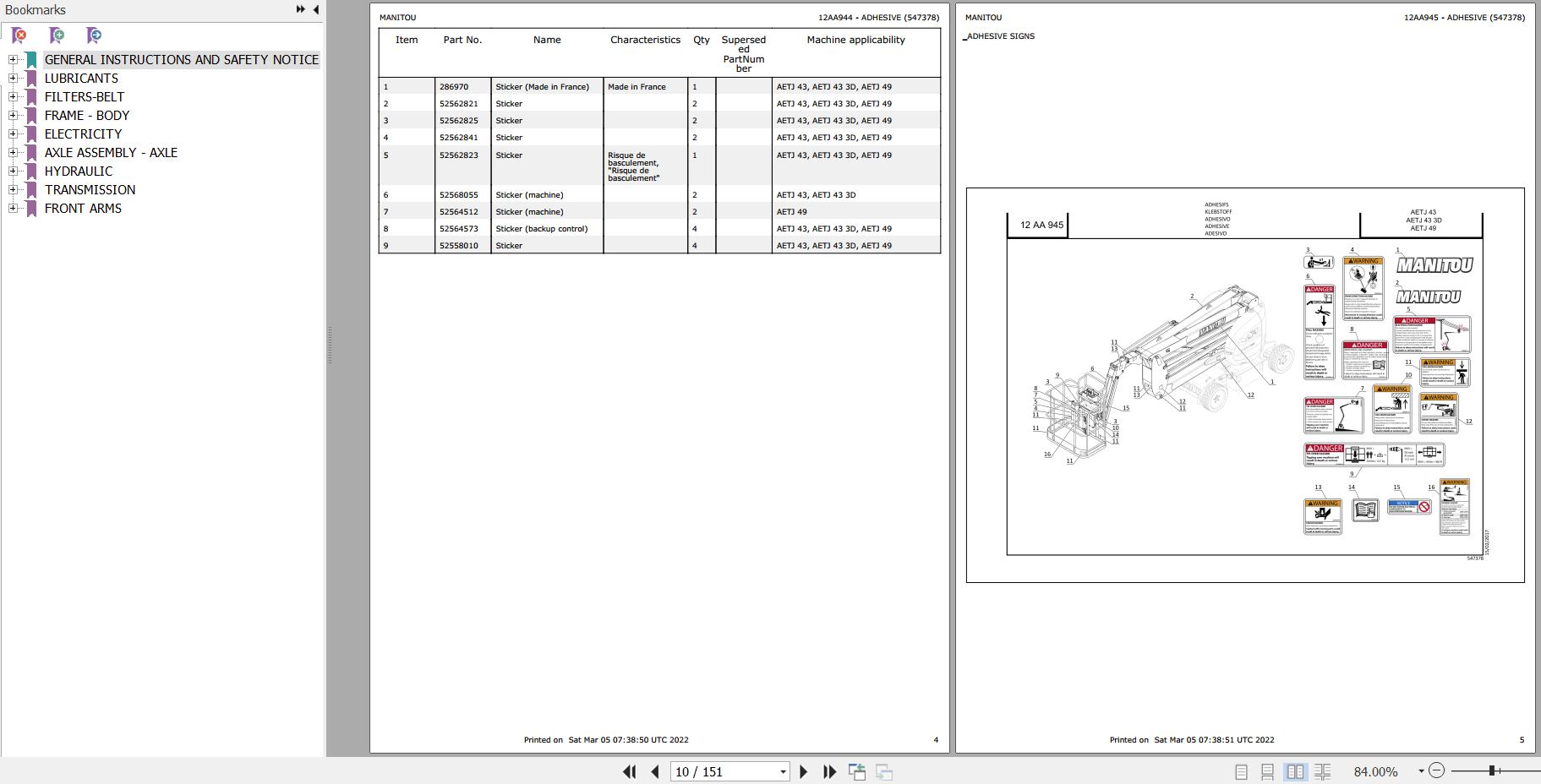Expand the FRAME - BODY bookmark node
Screen dimensions: 1541x784
pos(13,115)
